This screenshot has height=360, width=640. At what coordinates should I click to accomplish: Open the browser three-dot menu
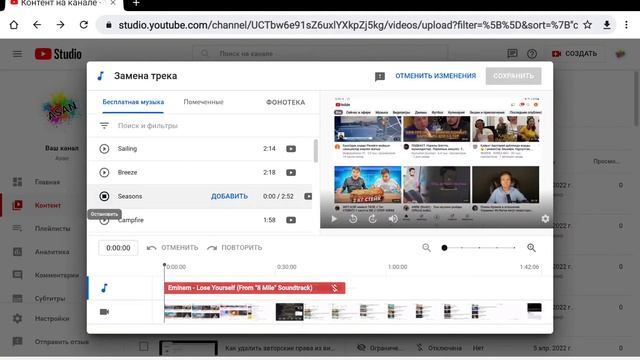(626, 25)
